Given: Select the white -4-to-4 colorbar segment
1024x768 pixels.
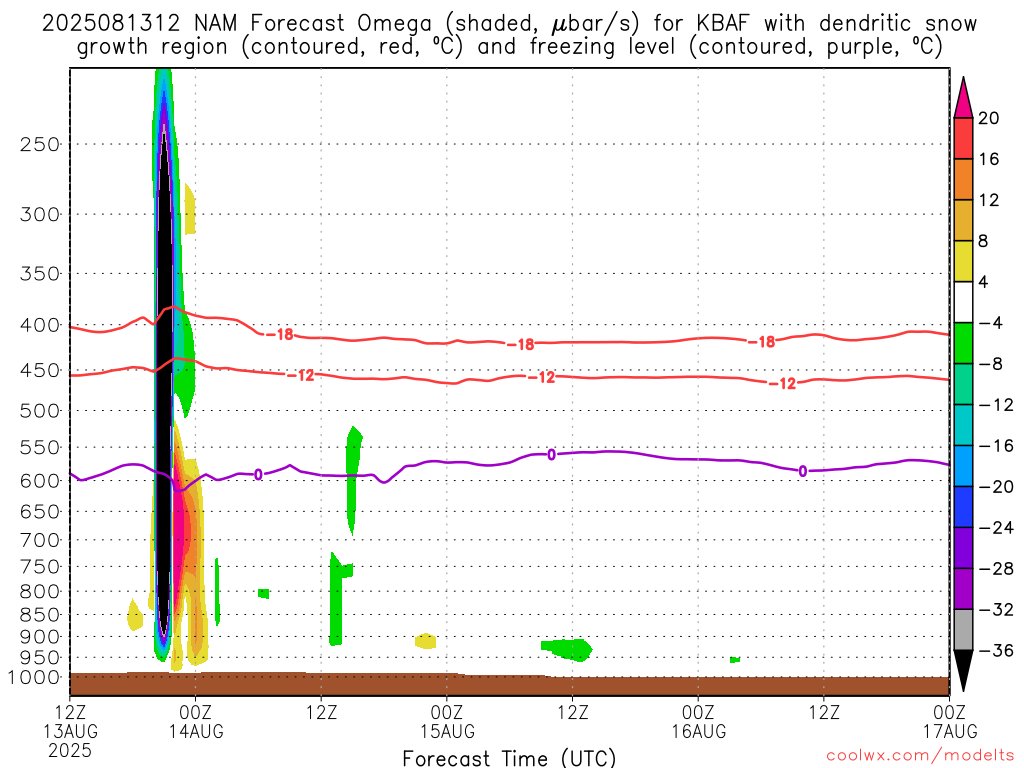Looking at the screenshot, I should (963, 302).
